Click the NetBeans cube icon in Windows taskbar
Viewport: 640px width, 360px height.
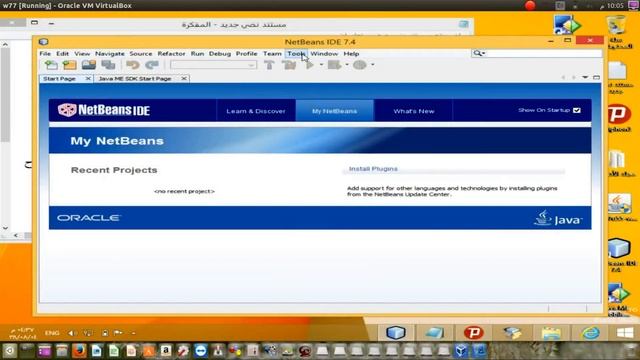(x=396, y=333)
